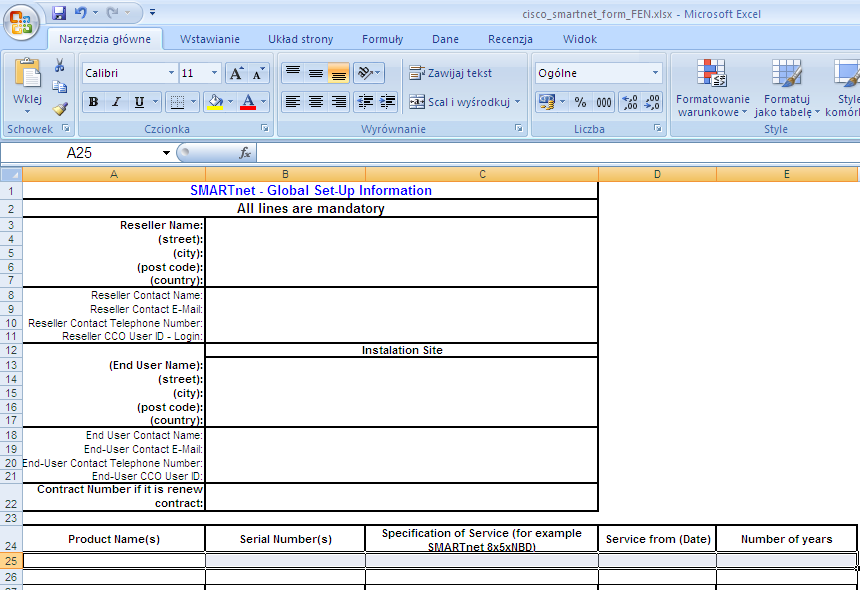Align text right
860x590 pixels.
coord(338,102)
